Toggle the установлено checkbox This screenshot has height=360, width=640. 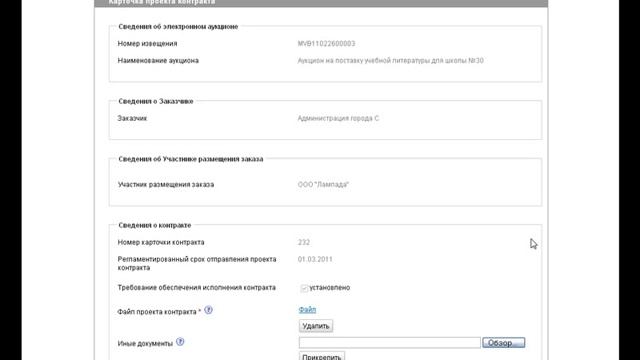304,288
